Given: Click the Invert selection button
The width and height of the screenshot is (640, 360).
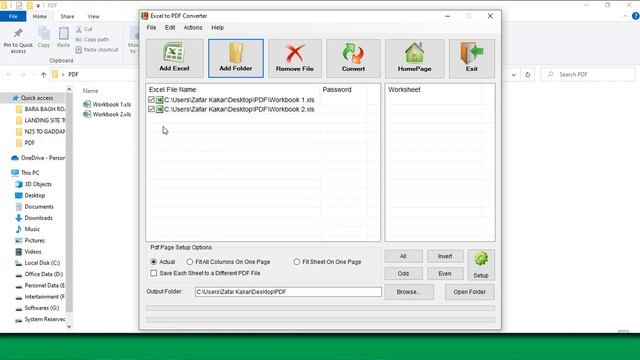Looking at the screenshot, I should tap(445, 256).
